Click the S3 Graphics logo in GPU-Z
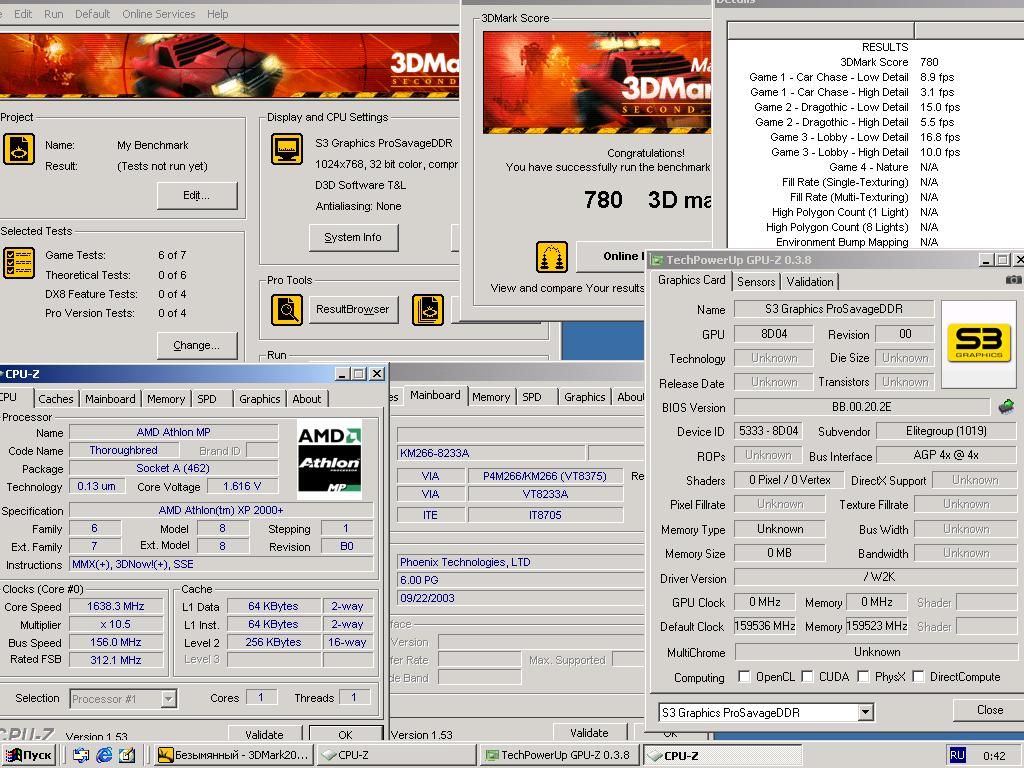1024x768 pixels. pos(978,344)
